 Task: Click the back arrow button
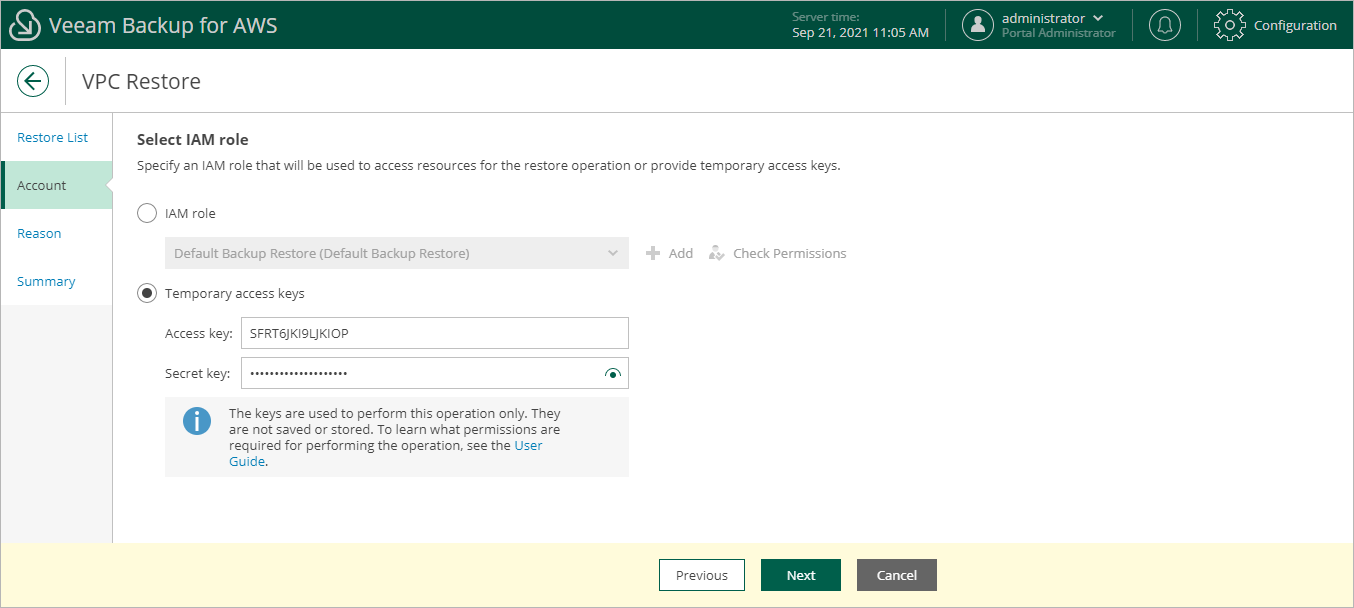(x=33, y=80)
